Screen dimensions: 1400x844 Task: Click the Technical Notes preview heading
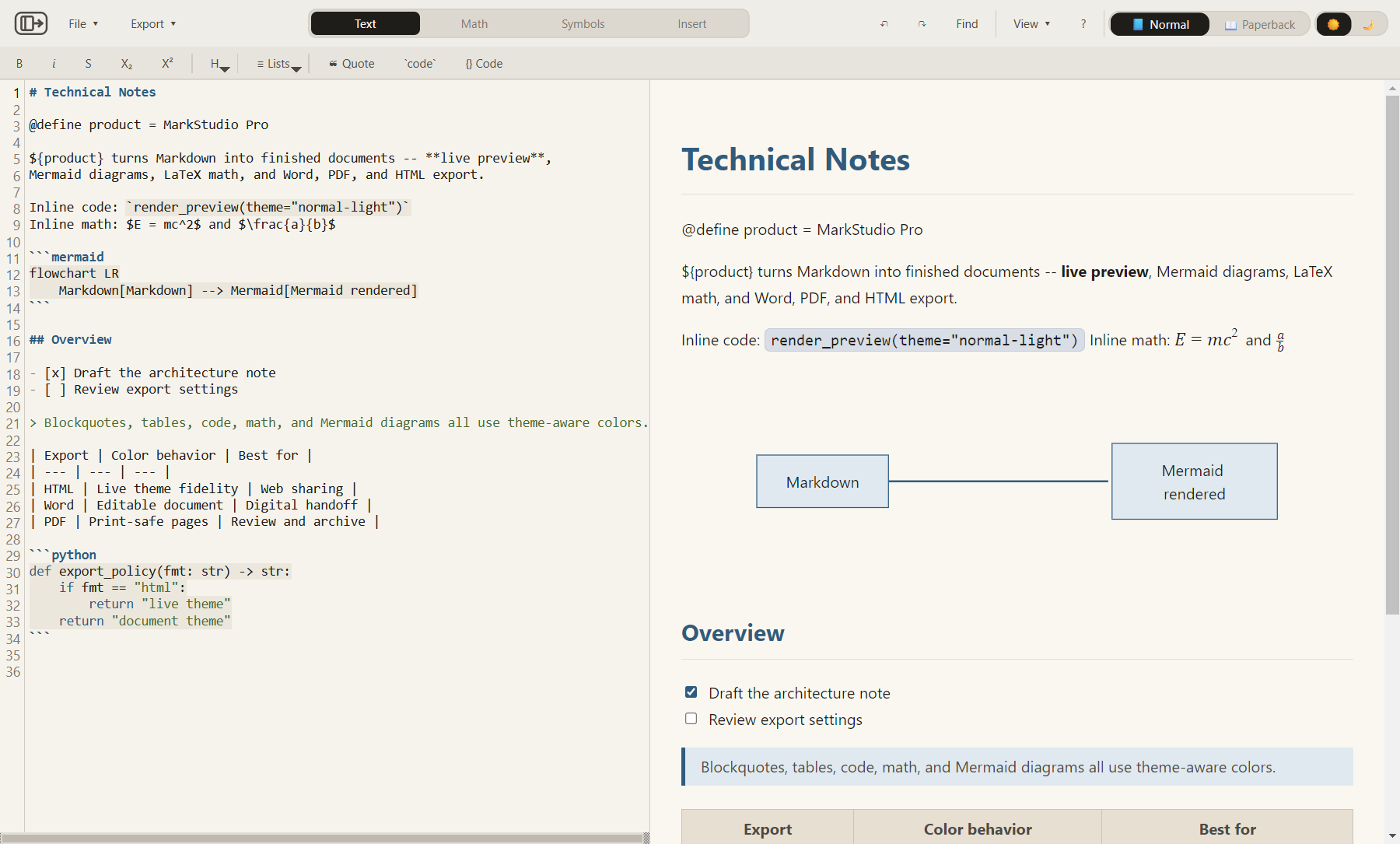(796, 159)
